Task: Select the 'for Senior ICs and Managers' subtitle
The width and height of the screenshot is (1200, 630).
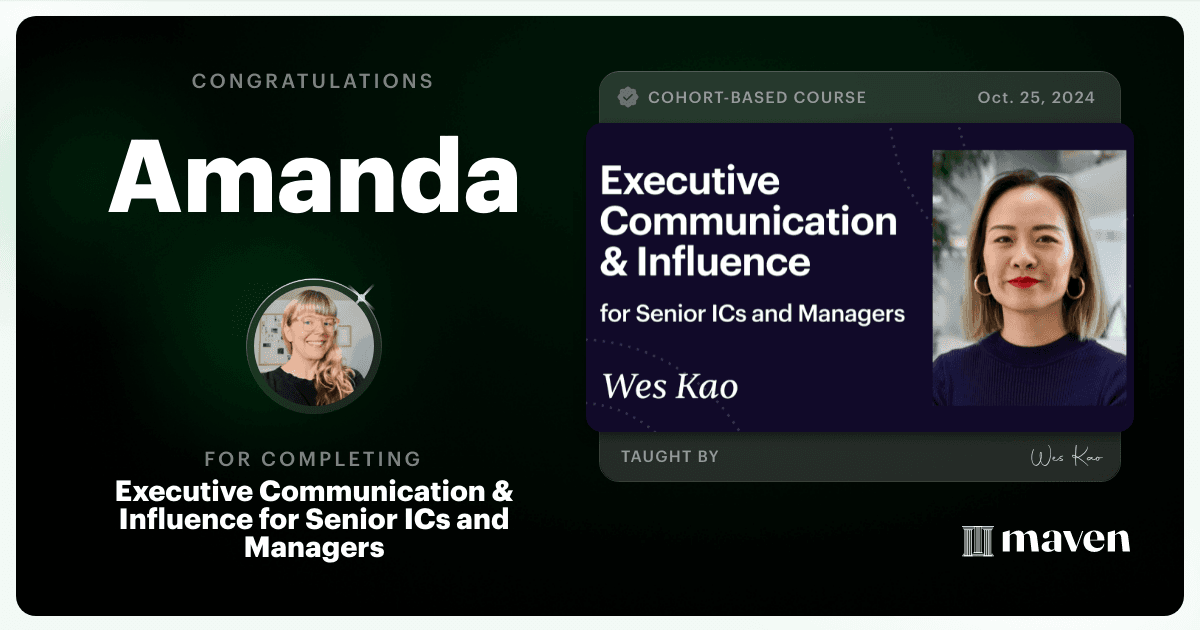Action: coord(752,314)
